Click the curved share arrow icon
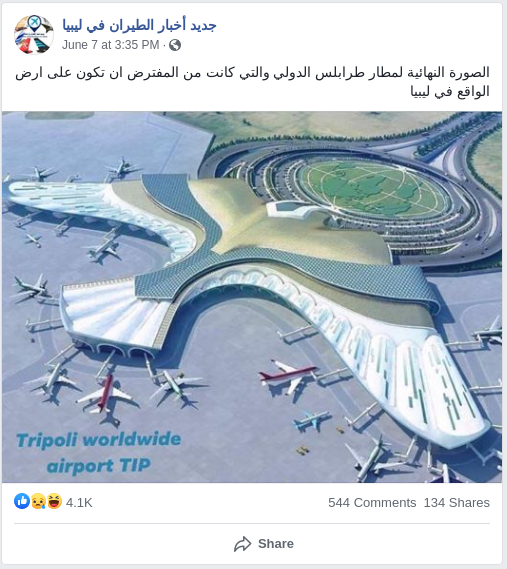507x569 pixels. (242, 544)
